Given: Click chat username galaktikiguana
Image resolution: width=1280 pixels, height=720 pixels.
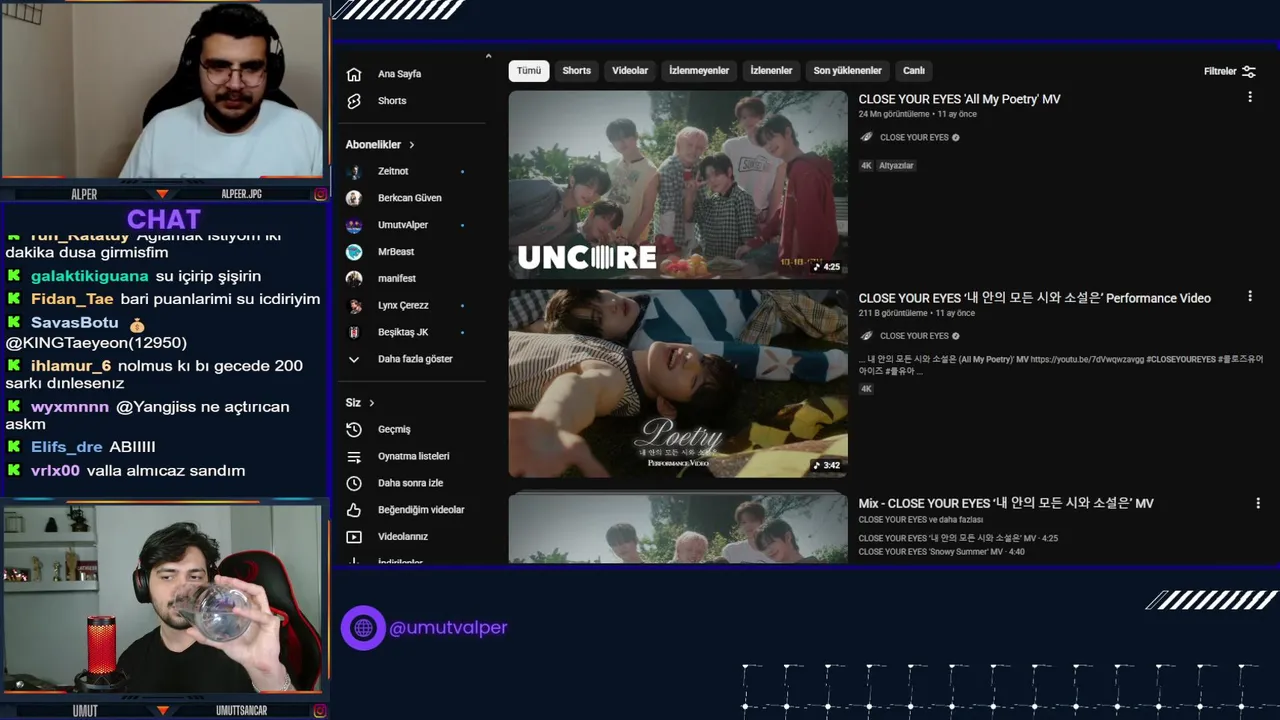Looking at the screenshot, I should (x=89, y=276).
